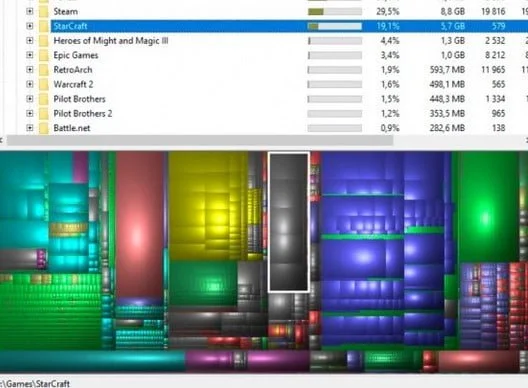This screenshot has height=388, width=528.
Task: Click the tall pink treemap block
Action: (139, 224)
